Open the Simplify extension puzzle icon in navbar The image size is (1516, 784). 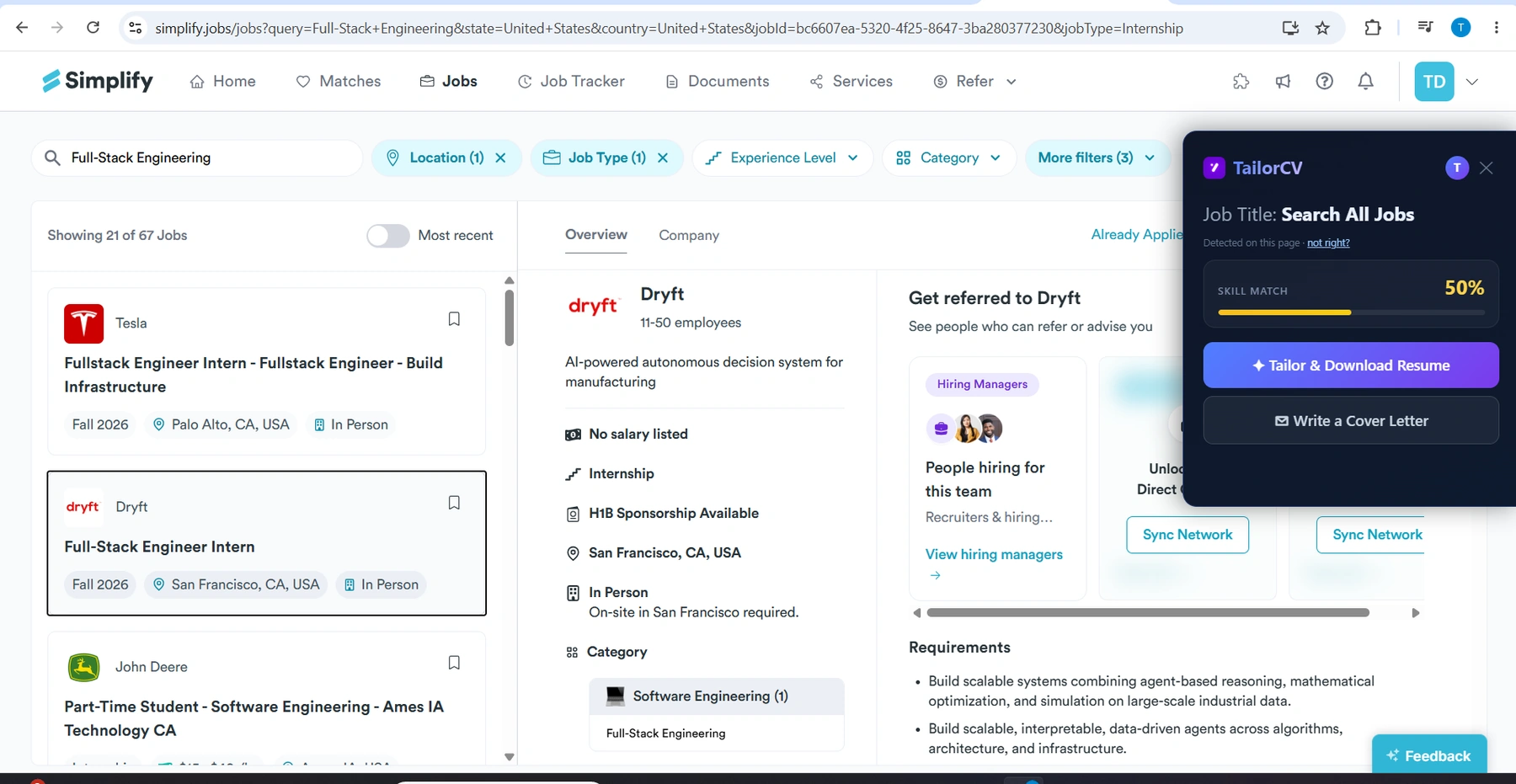tap(1241, 82)
